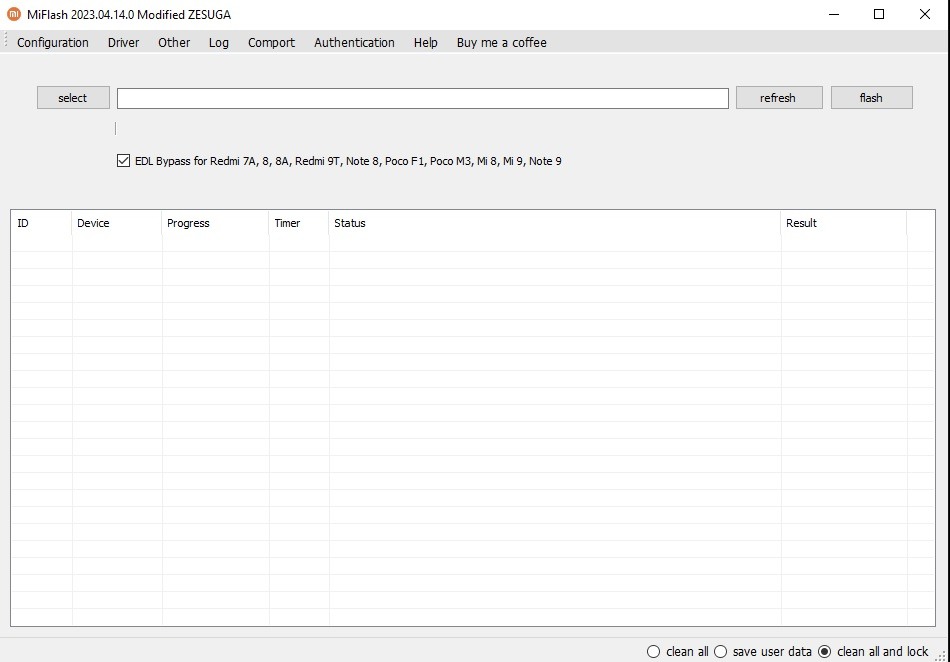Open the Other menu
The image size is (950, 662).
coord(174,42)
